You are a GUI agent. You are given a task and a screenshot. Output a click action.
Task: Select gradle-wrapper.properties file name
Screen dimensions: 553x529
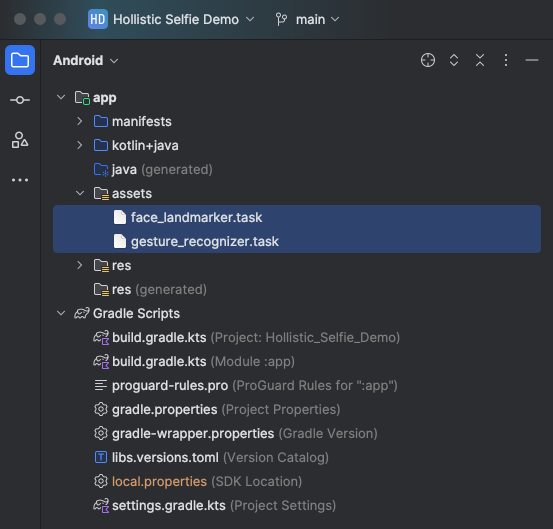click(x=193, y=433)
